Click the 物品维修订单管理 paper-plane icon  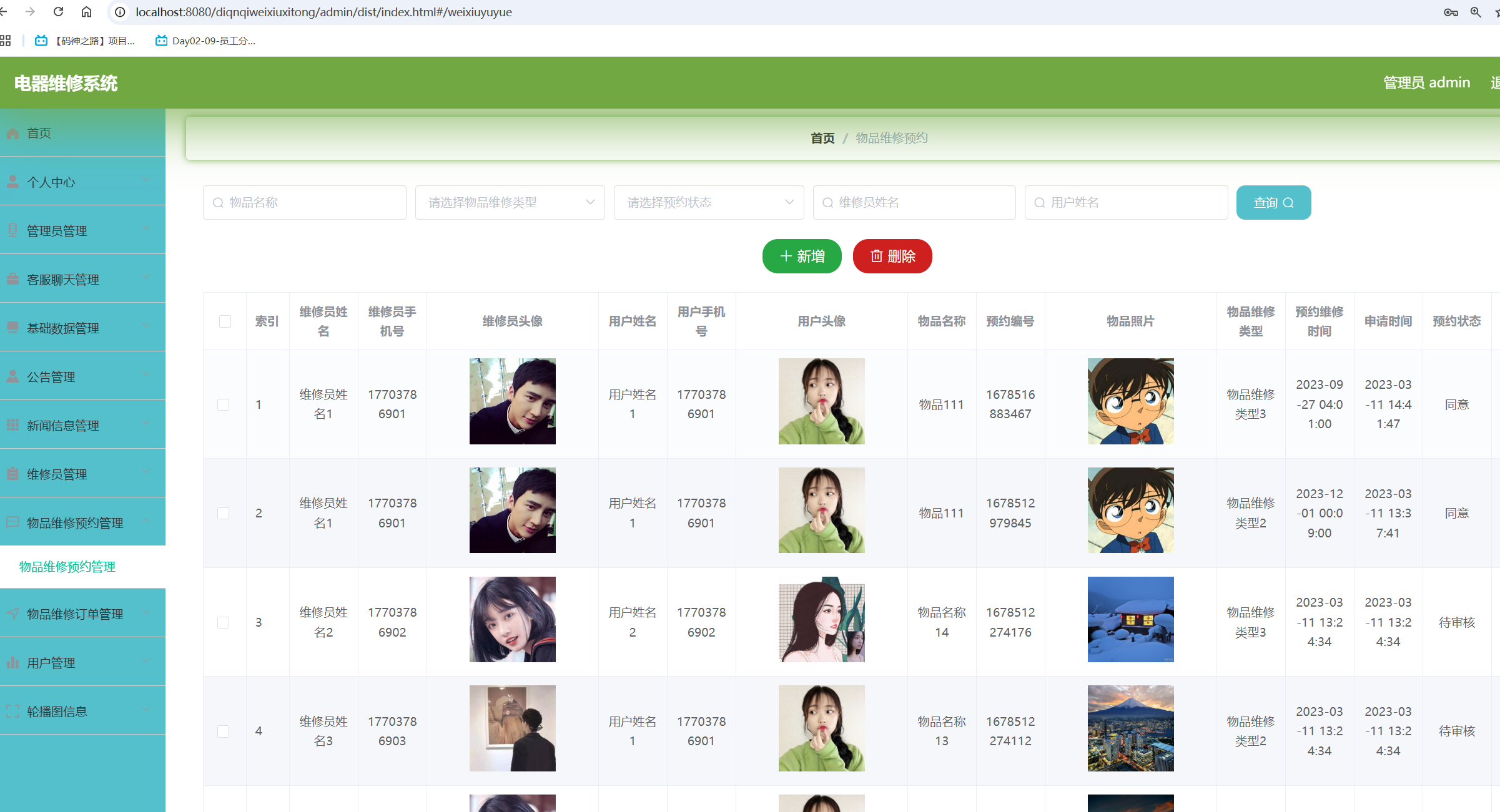pos(13,612)
